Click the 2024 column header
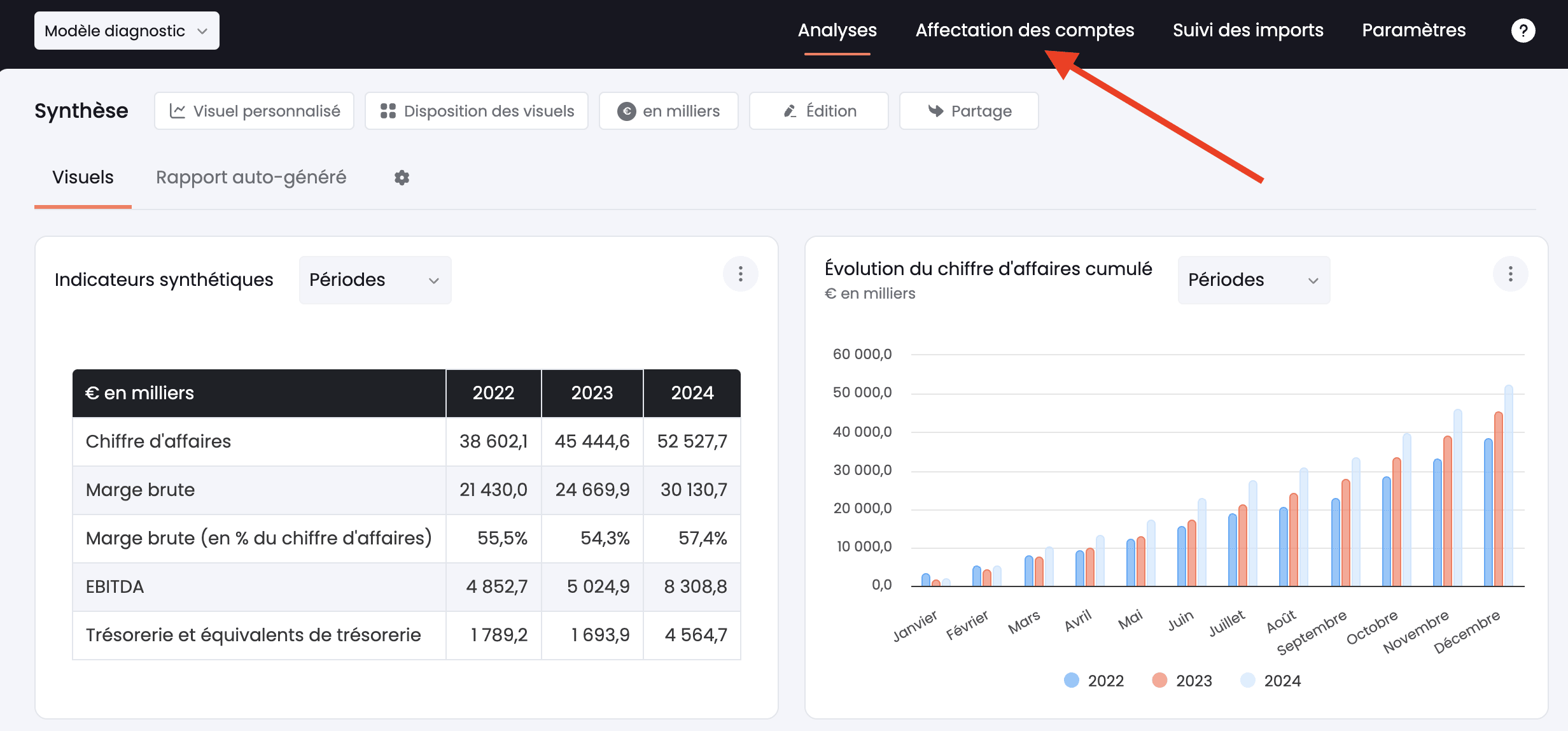The width and height of the screenshot is (1568, 731). point(692,393)
